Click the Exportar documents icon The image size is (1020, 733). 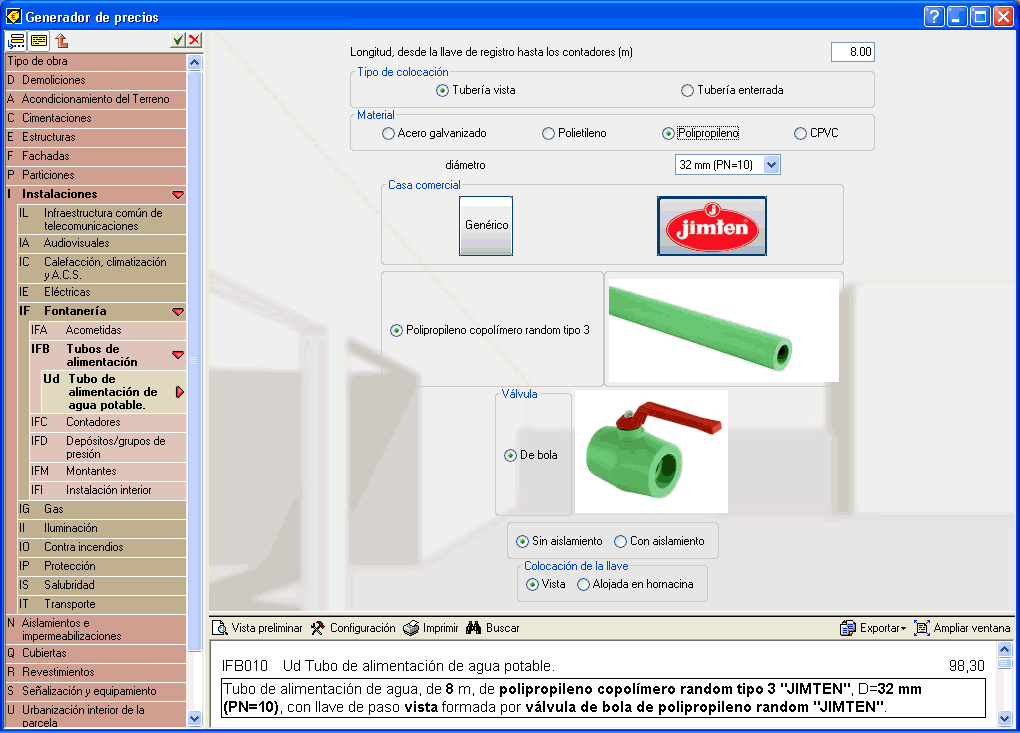pyautogui.click(x=848, y=628)
